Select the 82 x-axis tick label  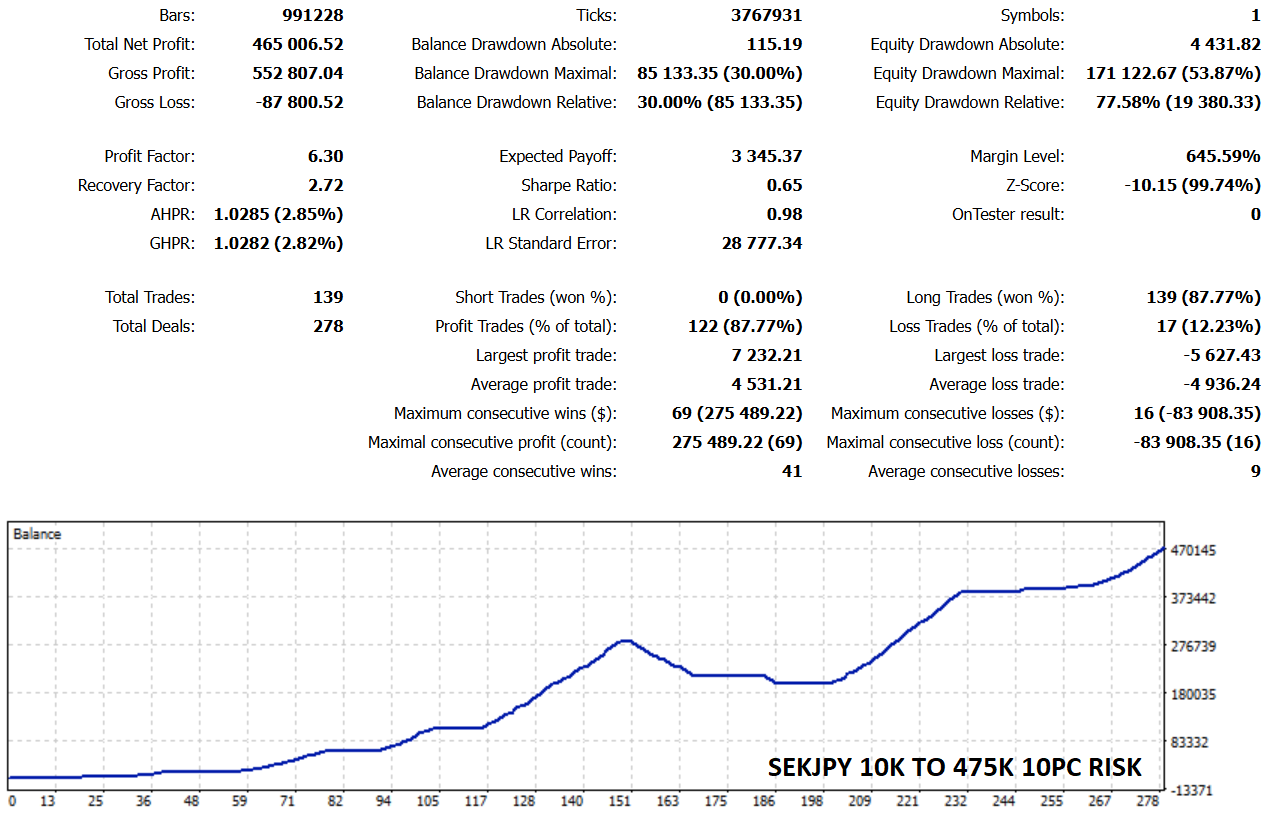336,802
